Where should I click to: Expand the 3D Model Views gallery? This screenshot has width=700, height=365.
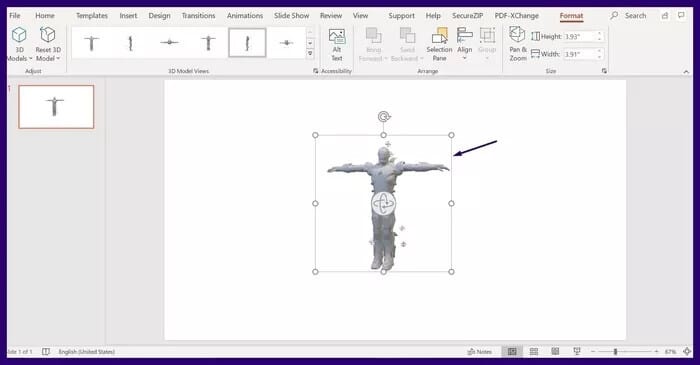coord(310,54)
